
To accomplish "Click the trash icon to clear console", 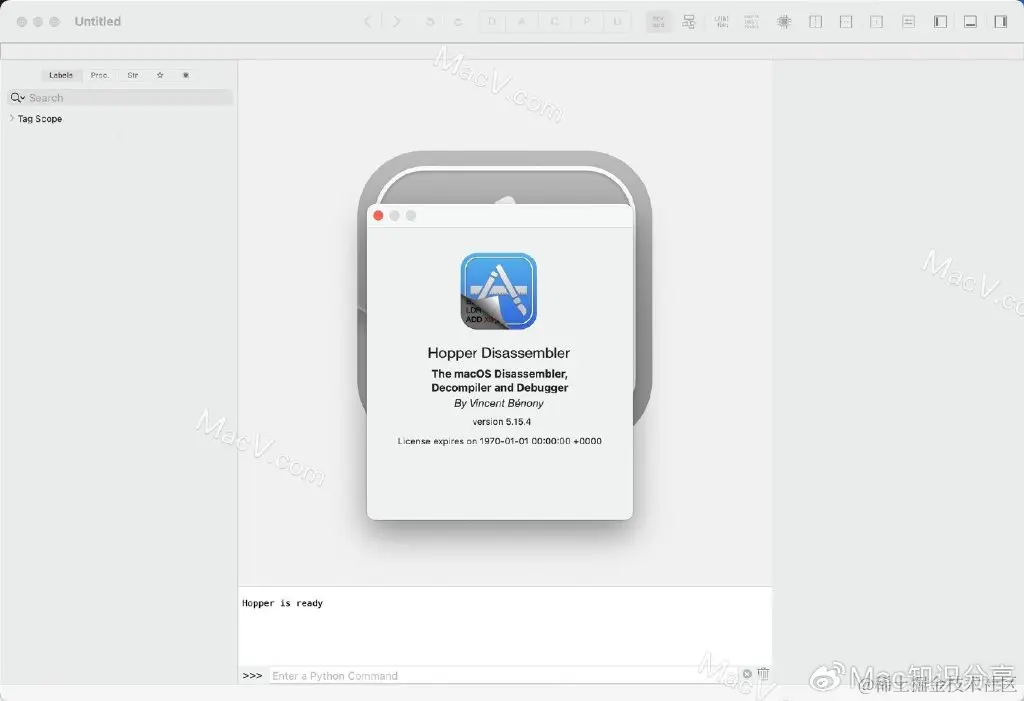I will click(763, 673).
